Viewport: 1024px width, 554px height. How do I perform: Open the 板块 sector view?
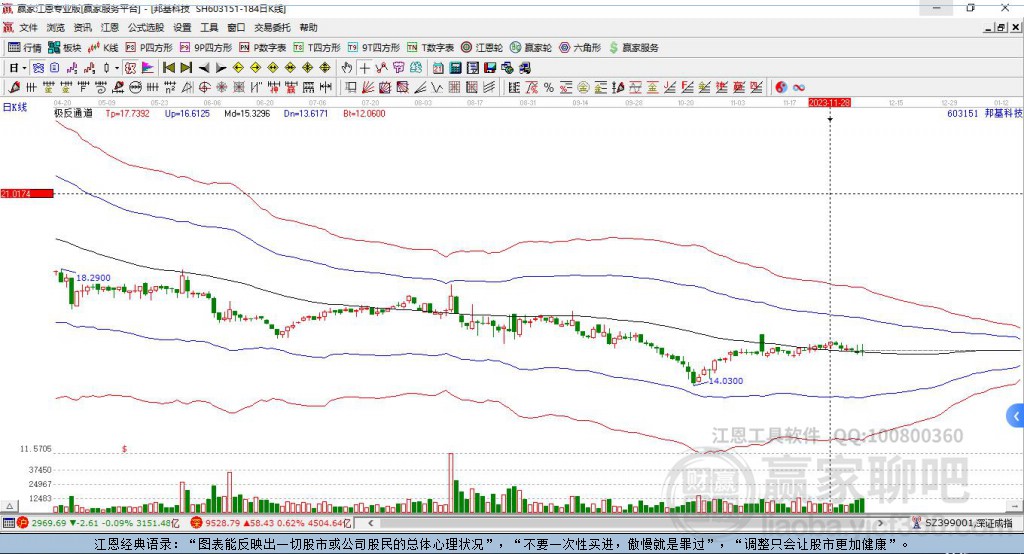65,48
